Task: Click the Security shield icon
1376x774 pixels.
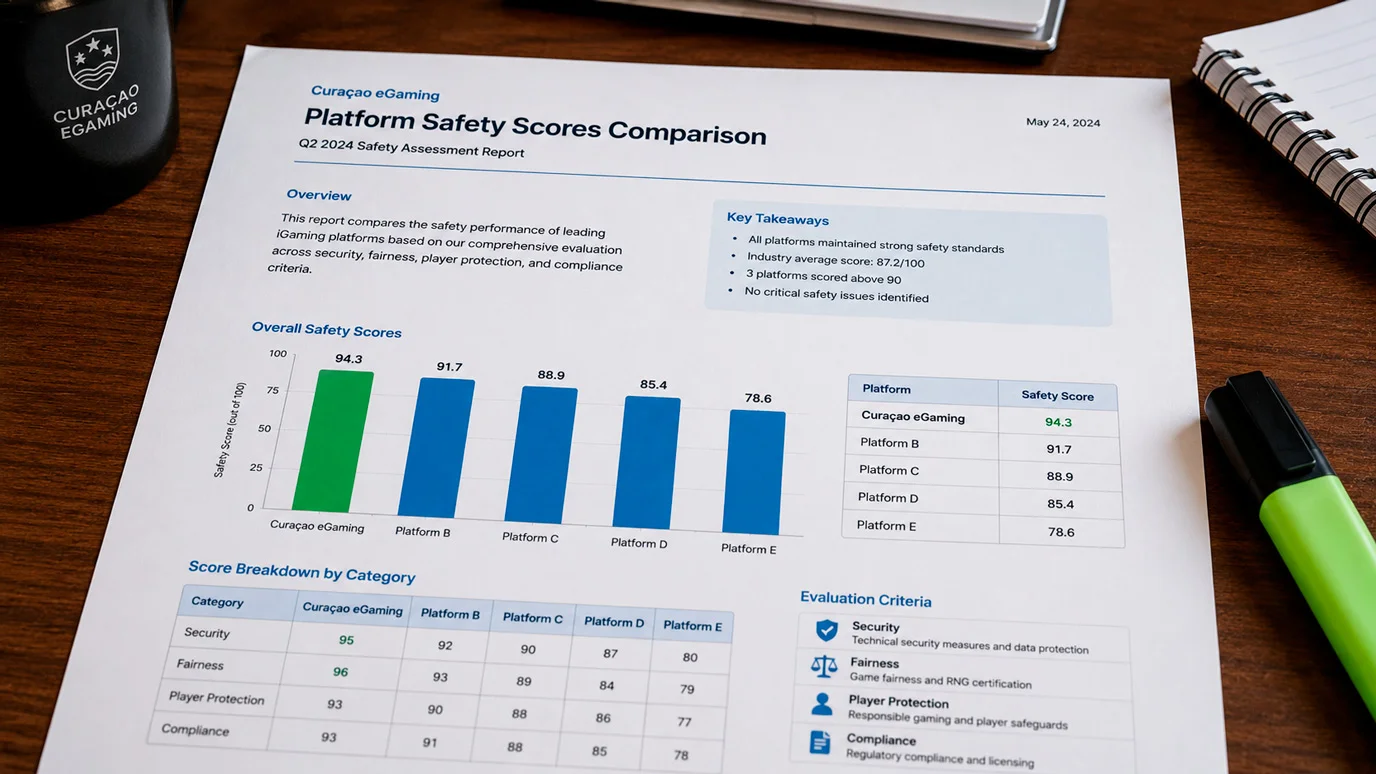Action: (x=826, y=630)
